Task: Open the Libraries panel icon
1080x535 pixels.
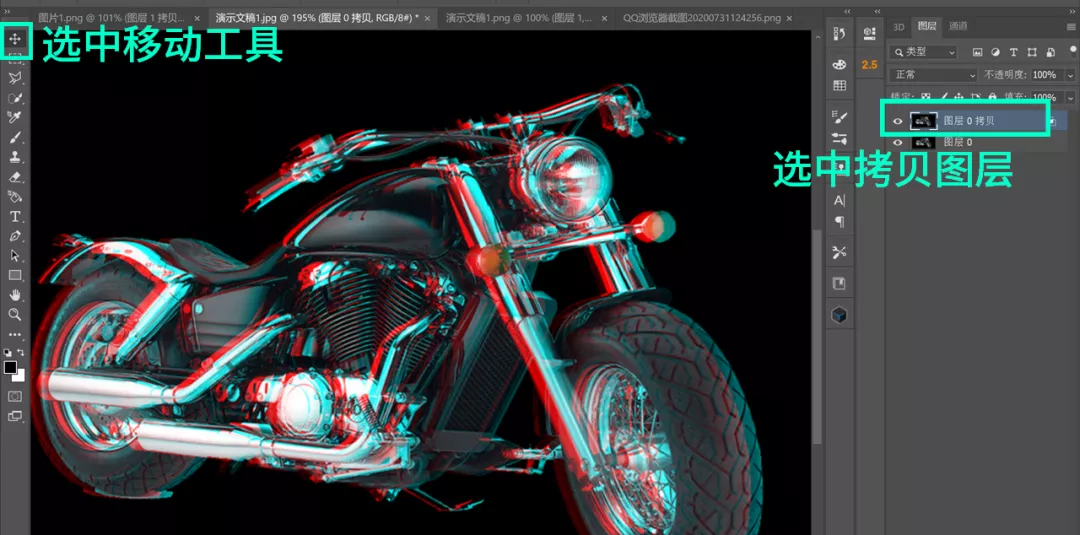Action: (x=839, y=284)
